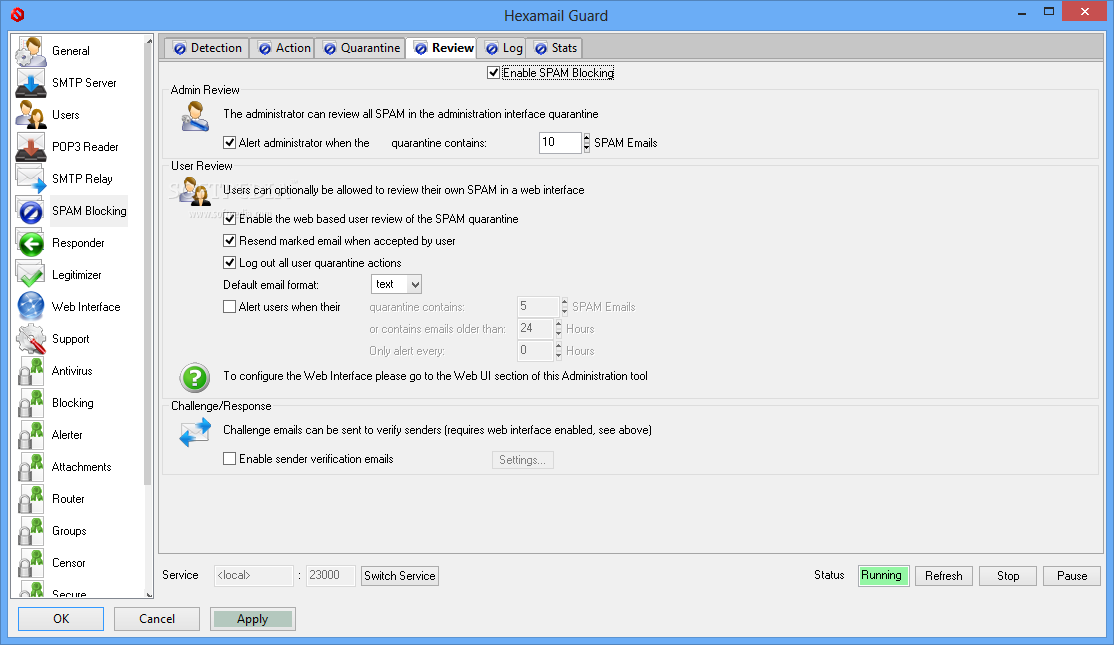Open the Users section icon
Screen dimensions: 1114x645
31,115
